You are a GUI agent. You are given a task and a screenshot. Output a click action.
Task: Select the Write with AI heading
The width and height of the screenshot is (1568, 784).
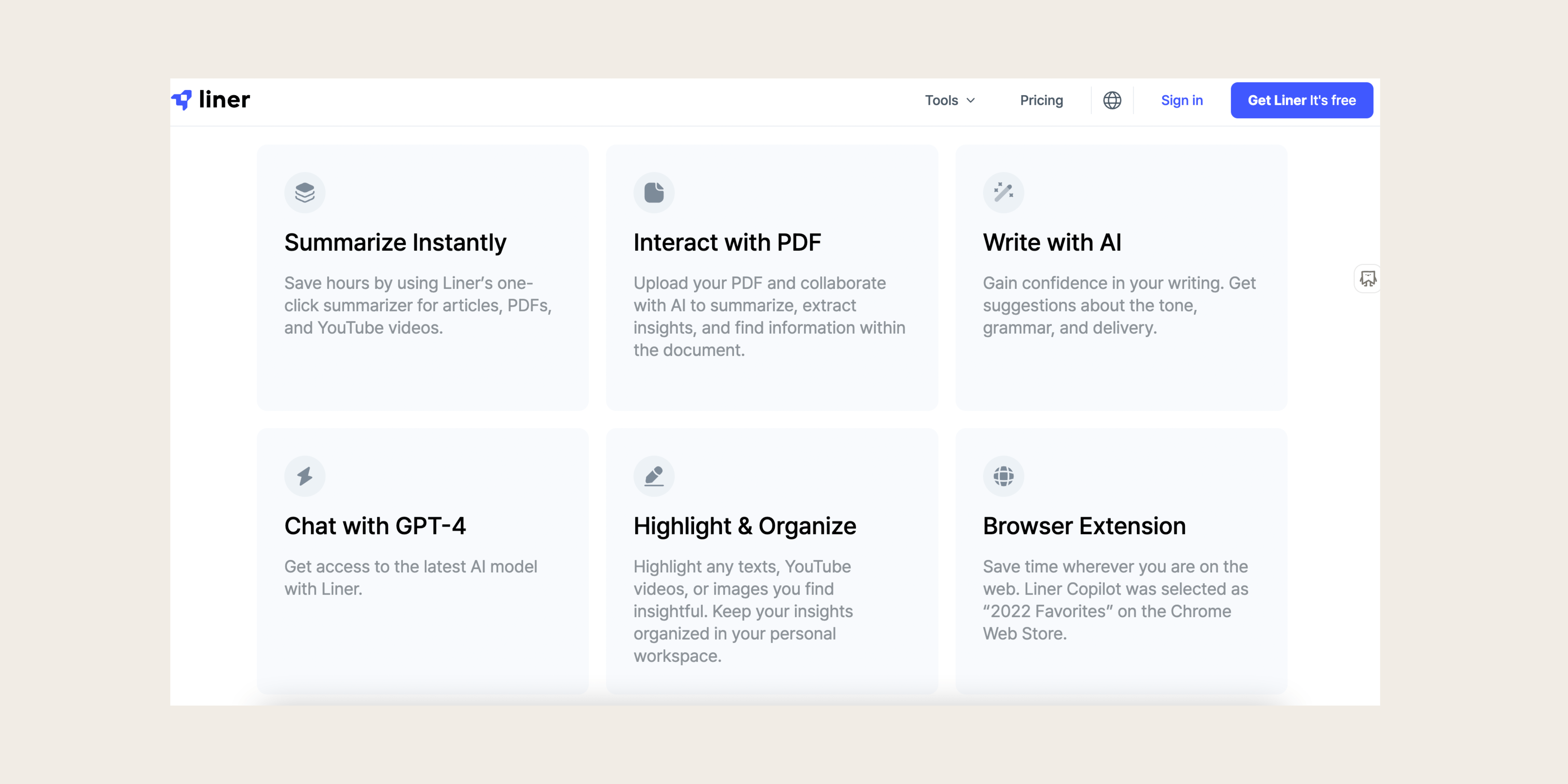coord(1052,243)
